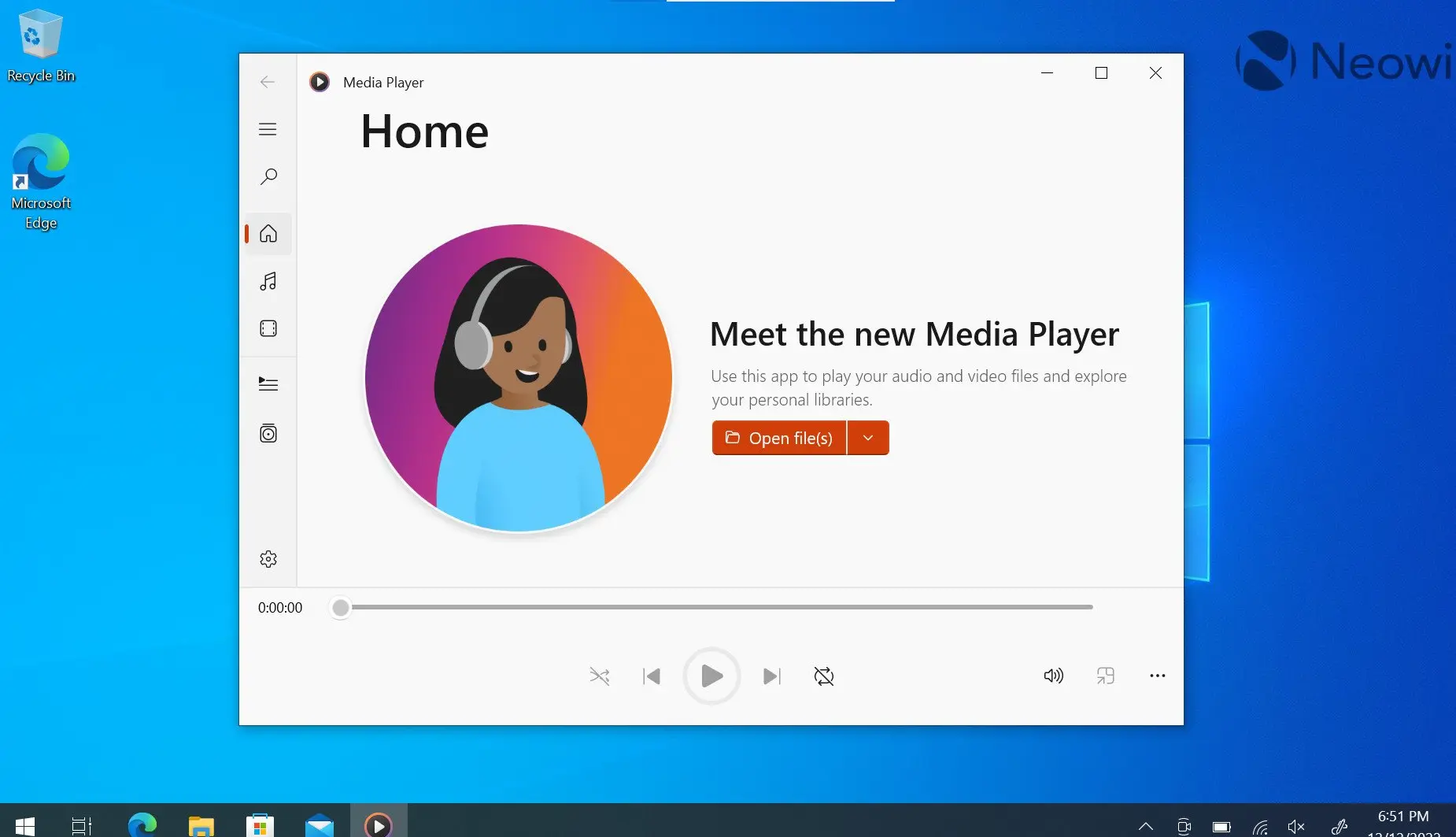Screen dimensions: 1456x837
Task: Open the Play queue sidebar icon
Action: pyautogui.click(x=268, y=384)
